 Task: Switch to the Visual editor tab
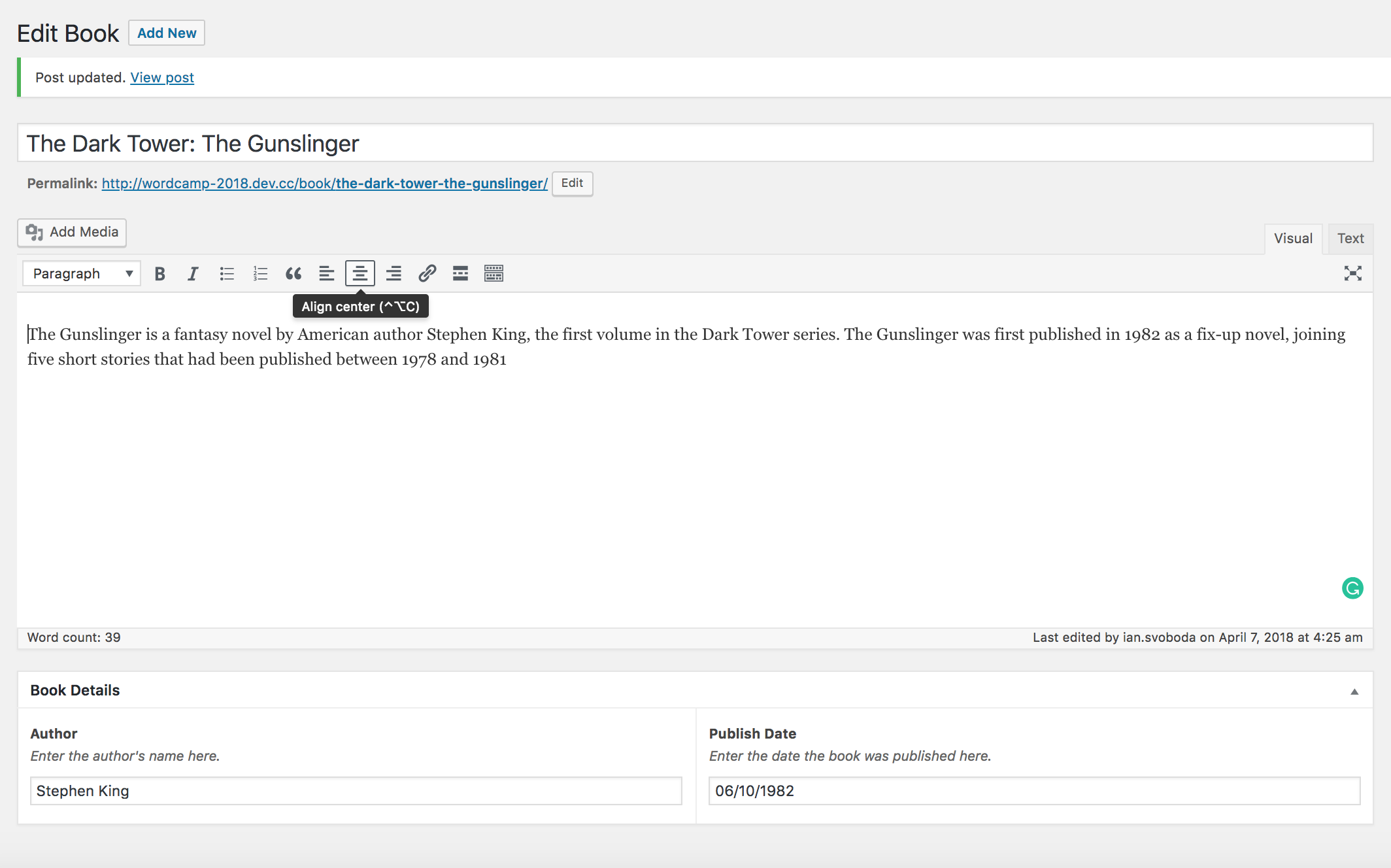tap(1292, 239)
